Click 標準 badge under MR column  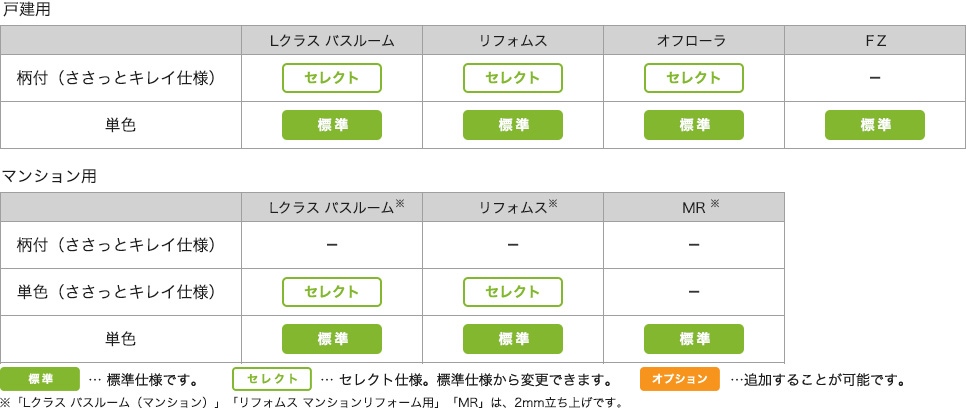pos(694,339)
